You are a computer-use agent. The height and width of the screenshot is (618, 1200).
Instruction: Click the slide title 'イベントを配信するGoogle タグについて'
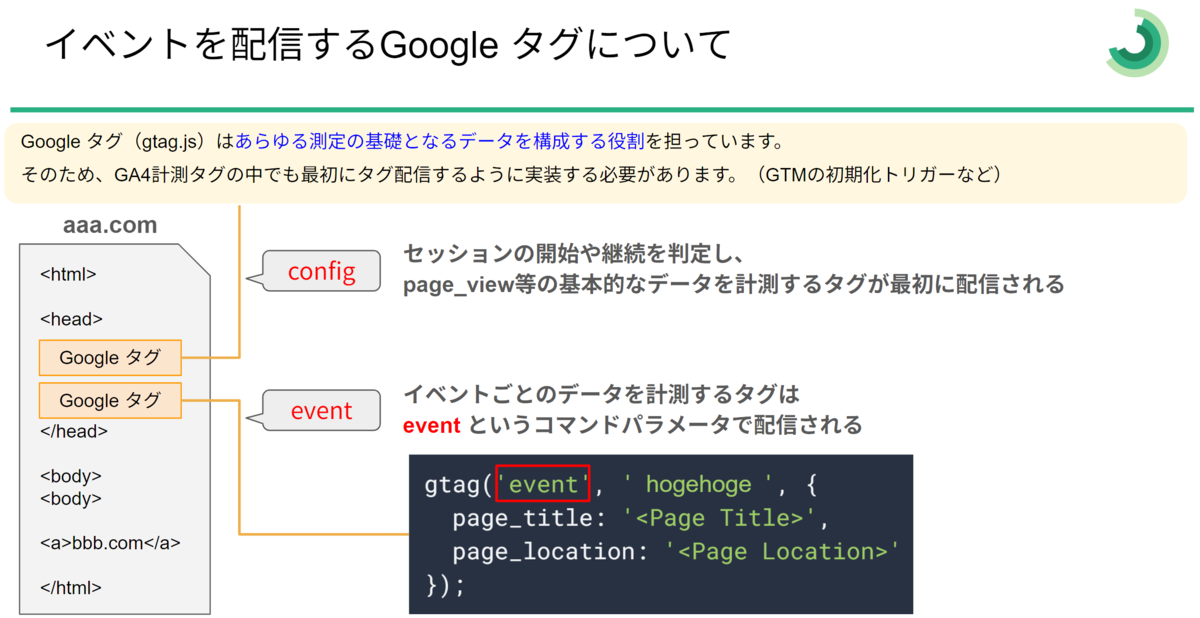389,44
